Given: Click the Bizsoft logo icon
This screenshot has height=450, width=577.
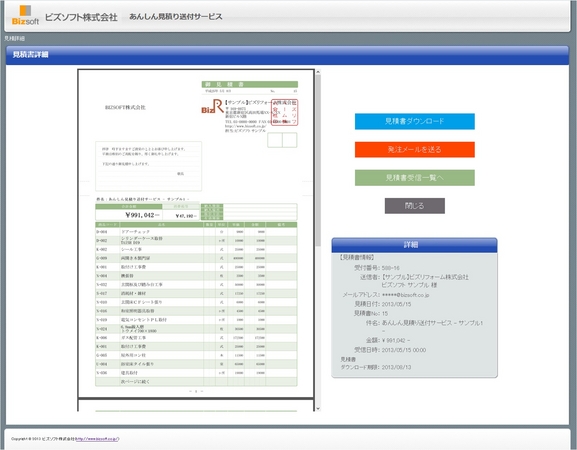Looking at the screenshot, I should [x=25, y=15].
